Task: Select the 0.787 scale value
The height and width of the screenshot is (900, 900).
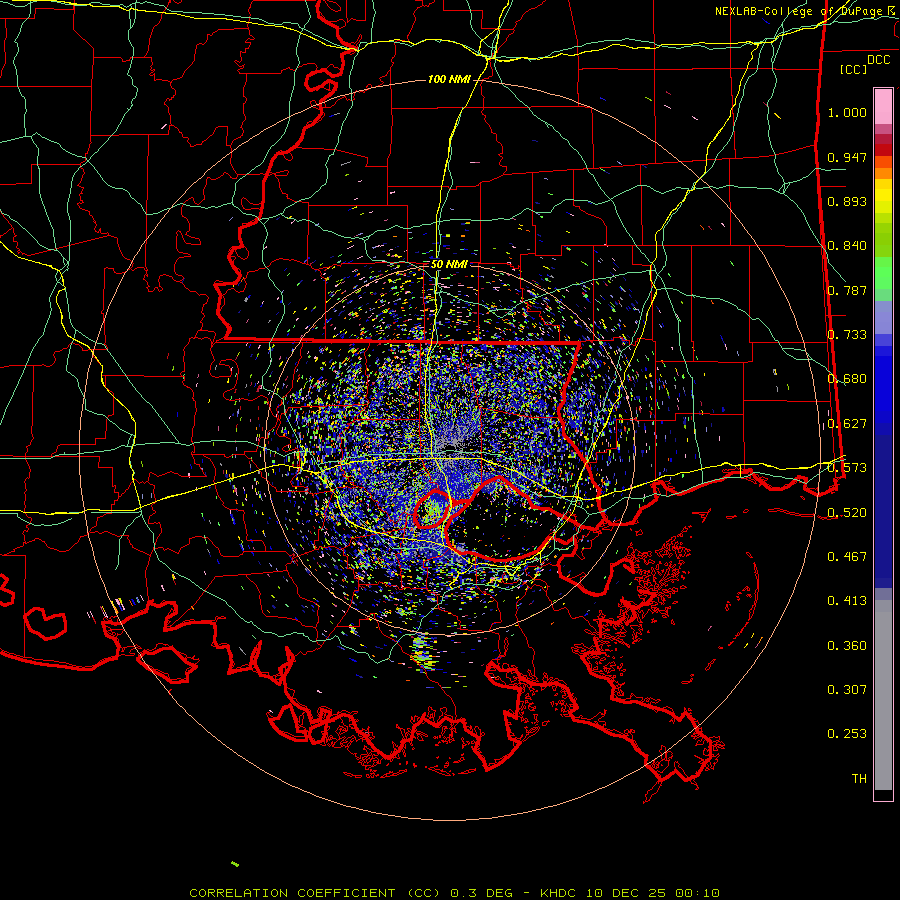Action: click(847, 290)
